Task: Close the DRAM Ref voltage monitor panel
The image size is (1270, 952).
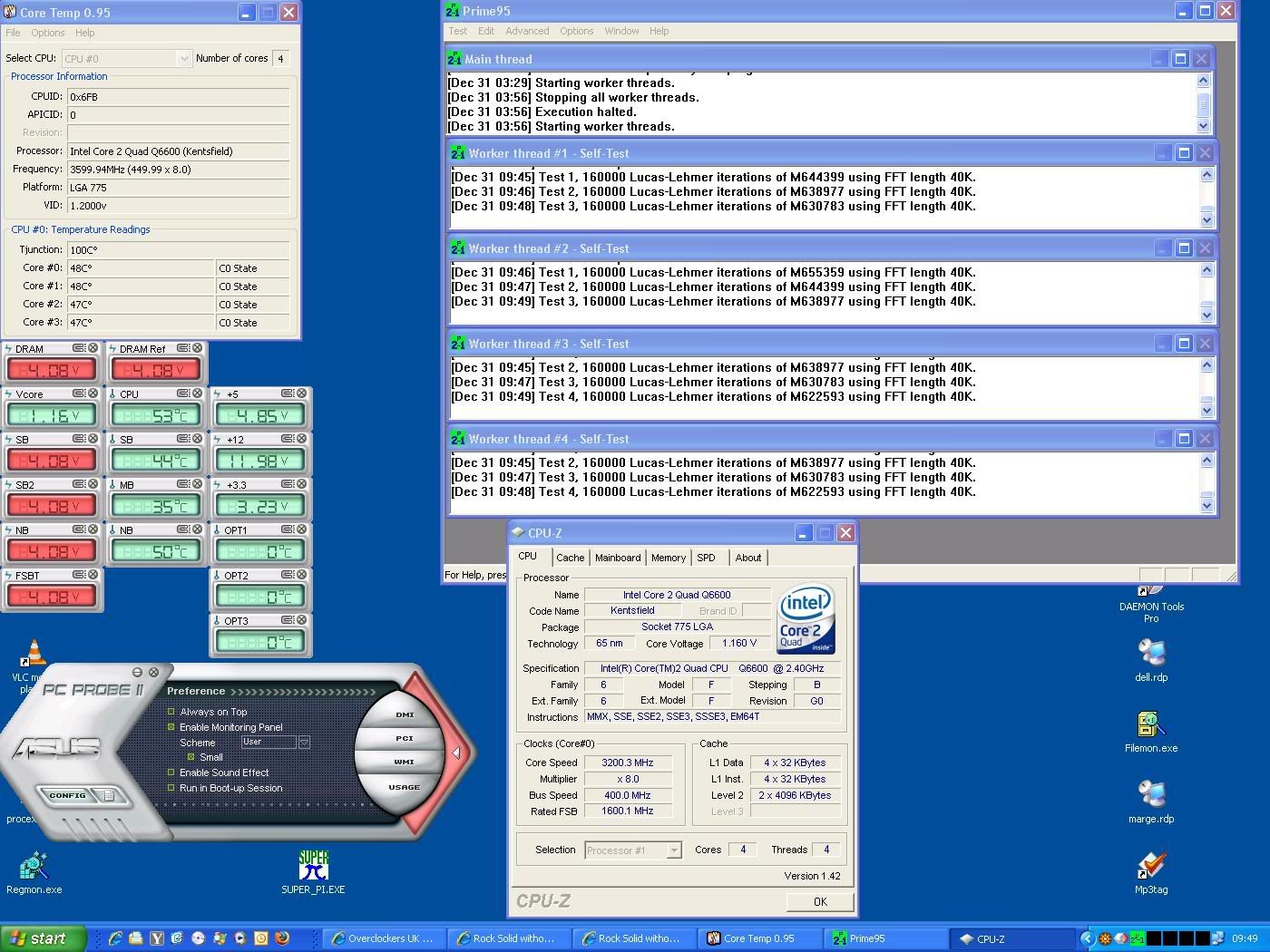Action: [197, 348]
